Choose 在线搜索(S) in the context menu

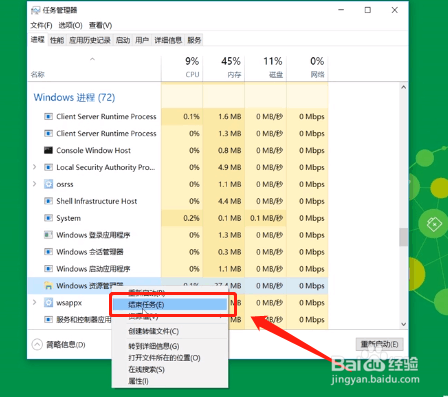(x=170, y=370)
